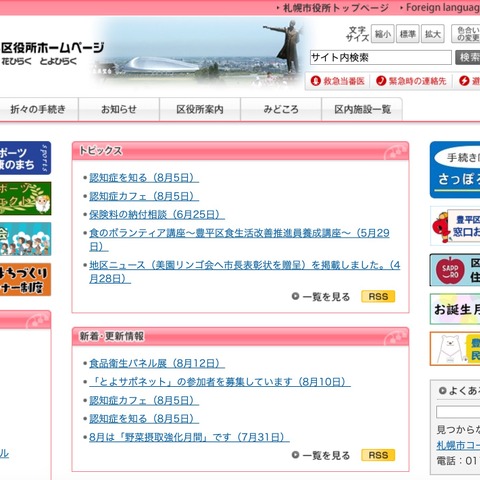Open 新着 link 認知症カフェ(8月5日)
Image resolution: width=480 pixels, height=480 pixels.
pyautogui.click(x=144, y=400)
